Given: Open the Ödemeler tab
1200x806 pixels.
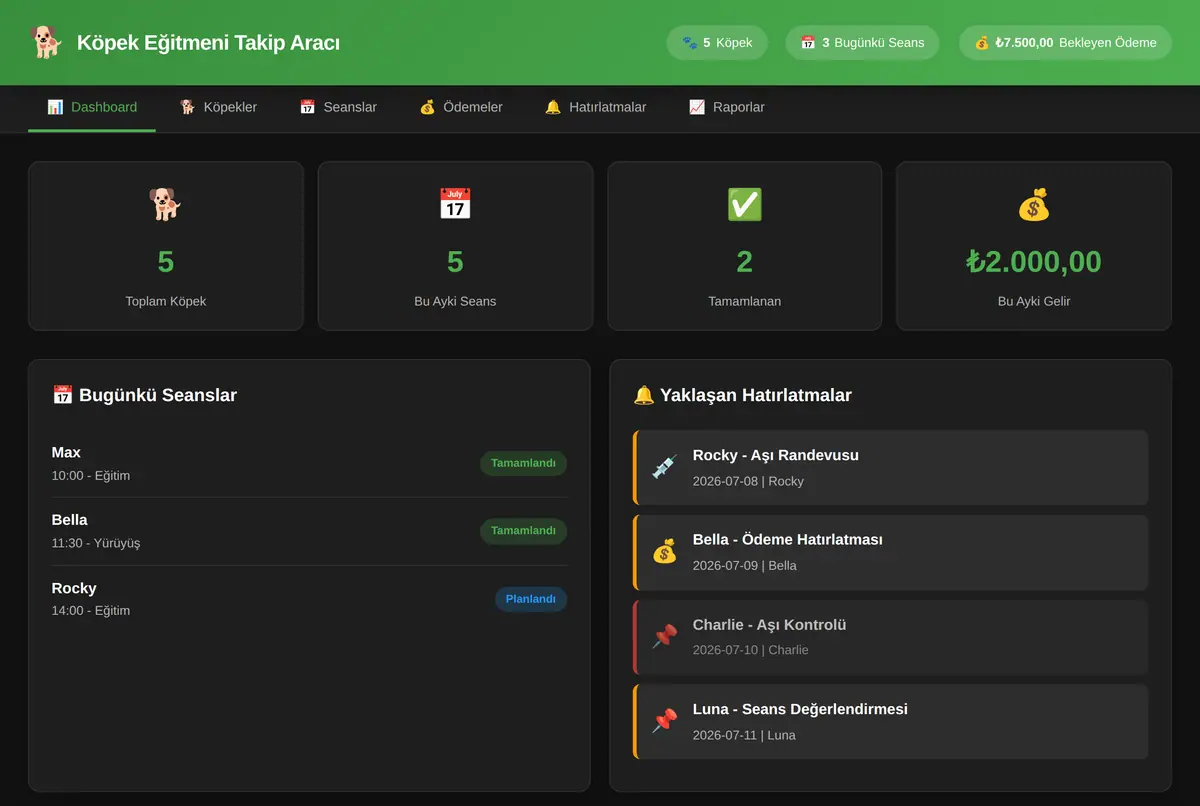Looking at the screenshot, I should coord(461,107).
